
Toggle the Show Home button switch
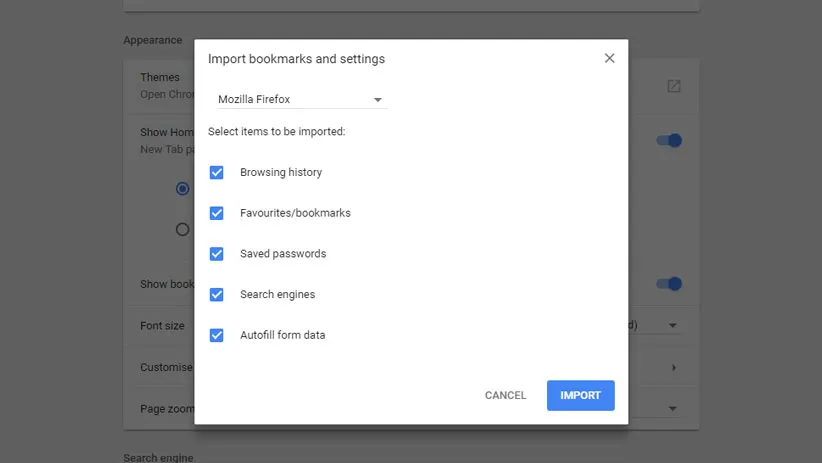[x=669, y=141]
